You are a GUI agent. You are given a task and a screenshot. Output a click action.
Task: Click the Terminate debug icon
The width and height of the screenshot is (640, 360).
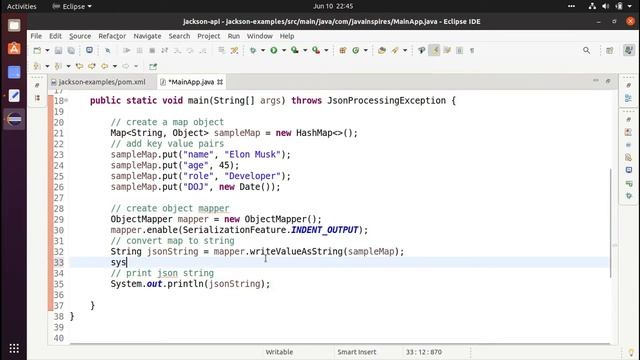click(x=152, y=50)
